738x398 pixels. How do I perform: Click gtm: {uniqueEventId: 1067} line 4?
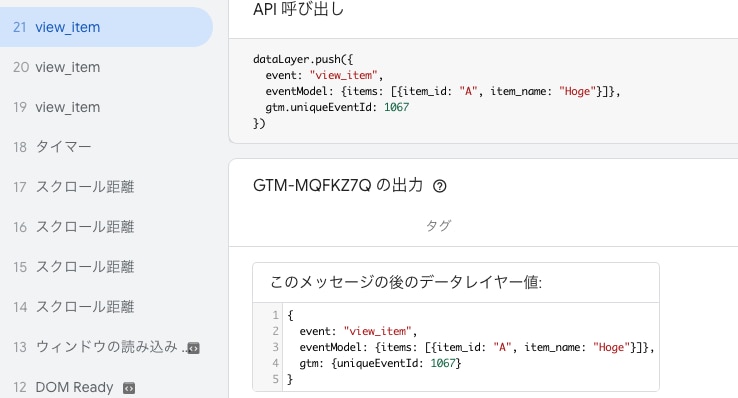click(380, 363)
